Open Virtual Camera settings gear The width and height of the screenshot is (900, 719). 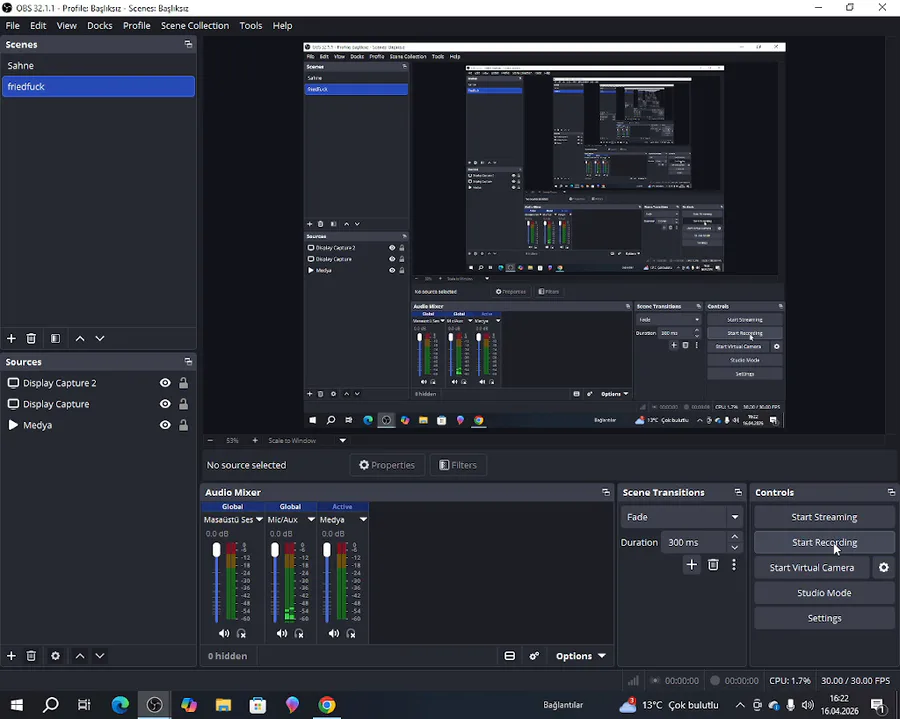click(884, 568)
